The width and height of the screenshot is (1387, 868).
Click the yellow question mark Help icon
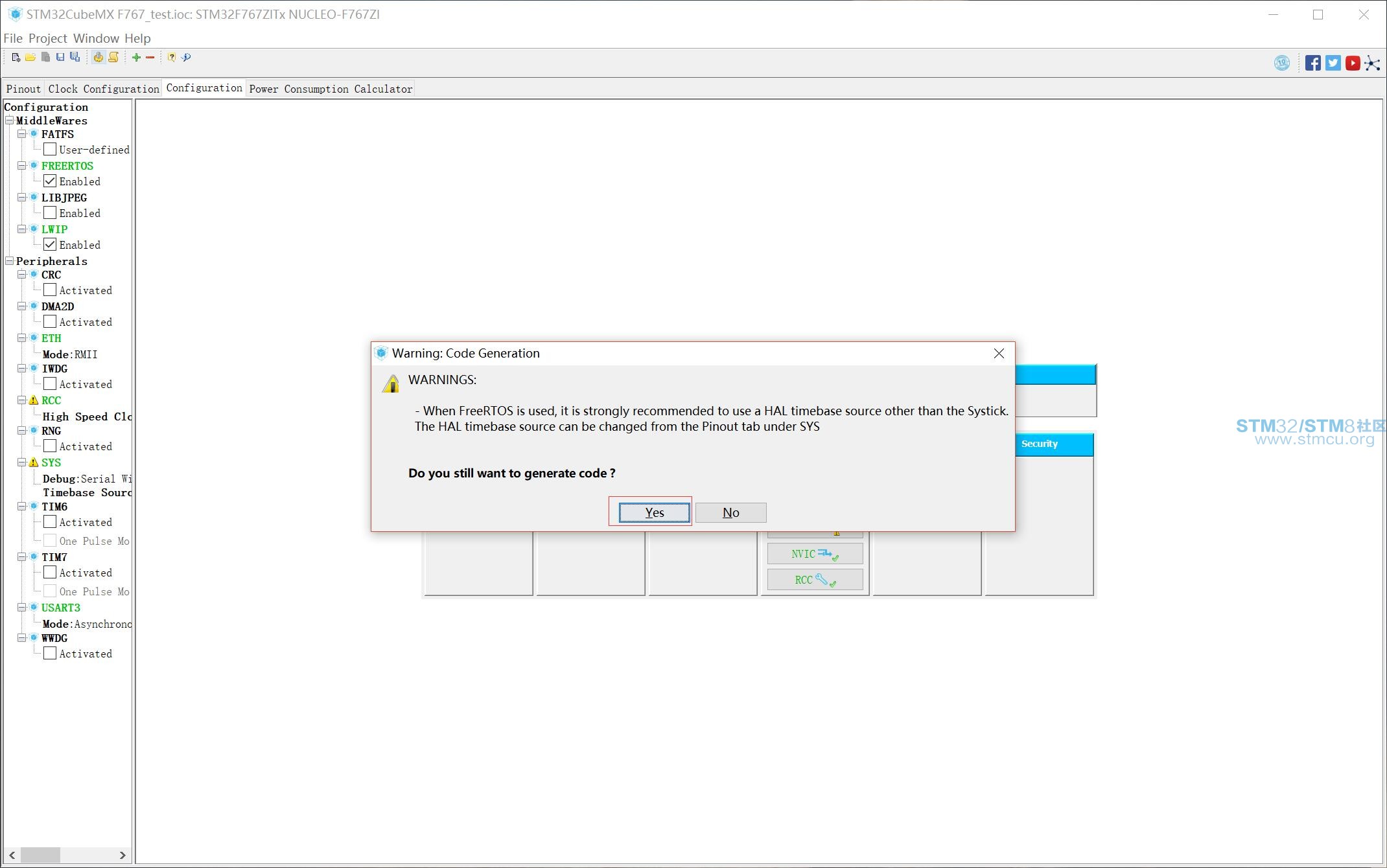pyautogui.click(x=172, y=58)
